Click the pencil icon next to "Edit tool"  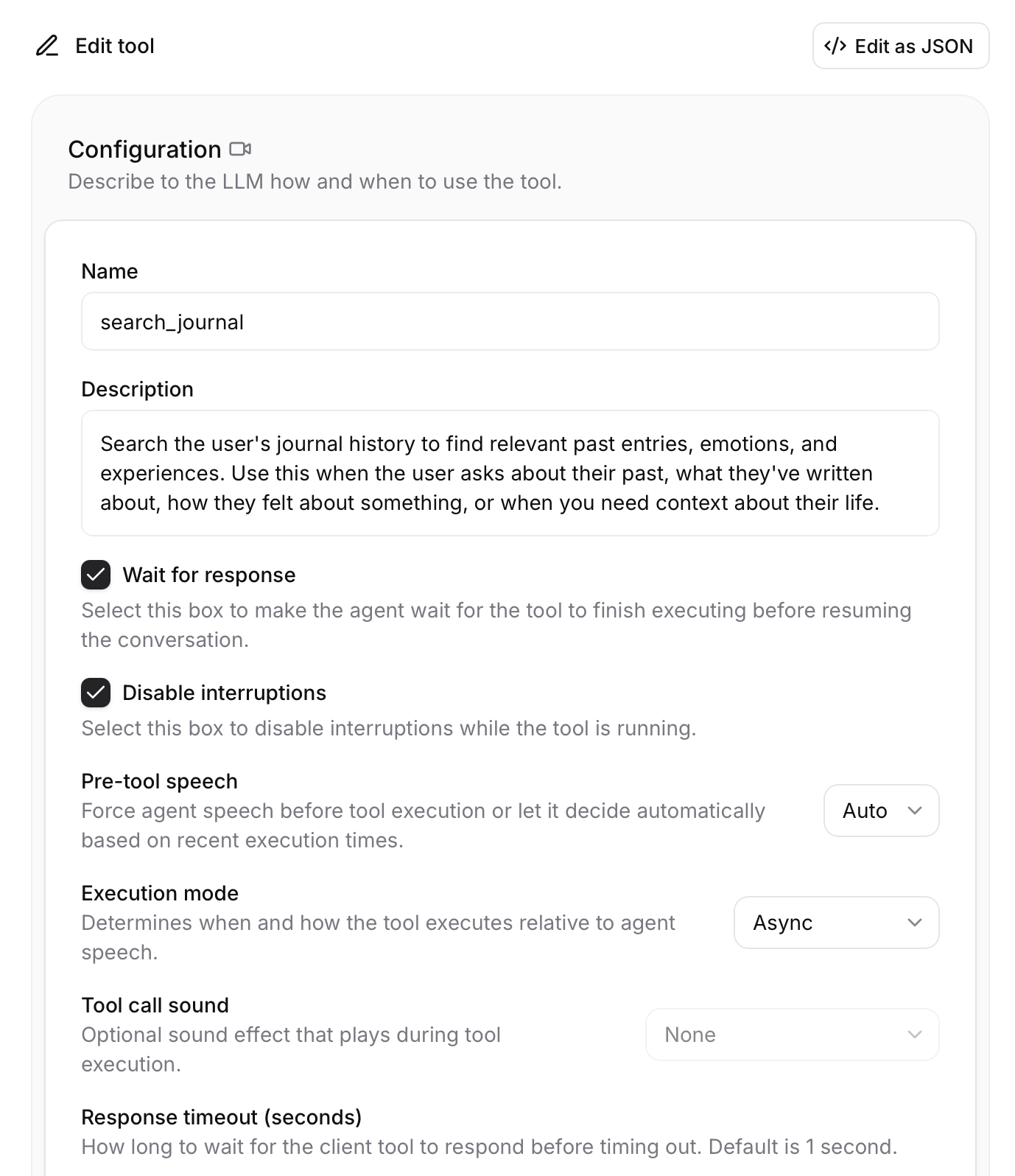coord(47,46)
